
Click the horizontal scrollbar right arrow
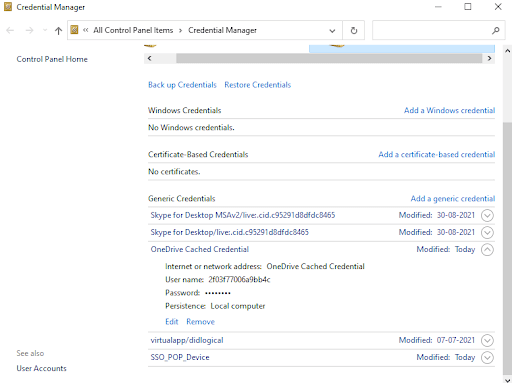click(489, 58)
